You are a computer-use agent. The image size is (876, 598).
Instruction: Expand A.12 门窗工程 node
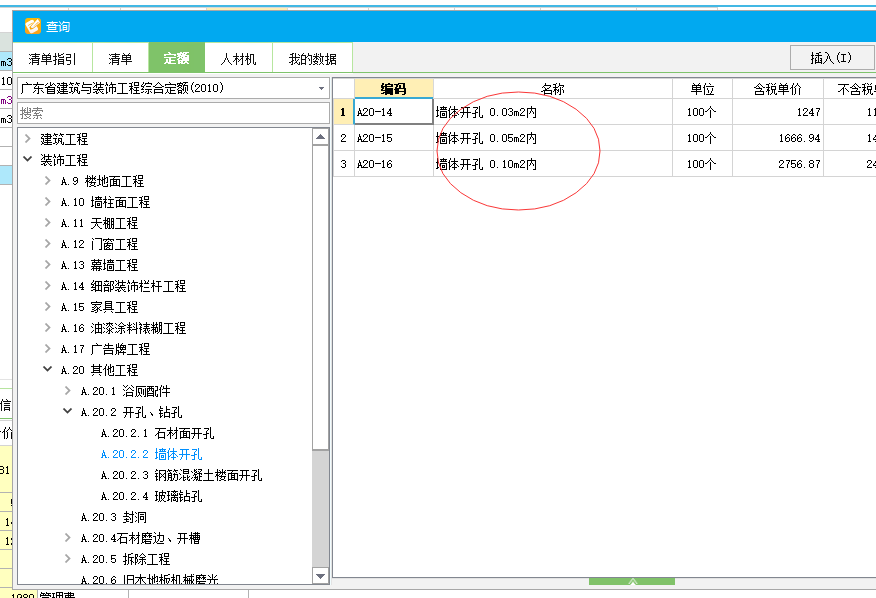(x=48, y=244)
